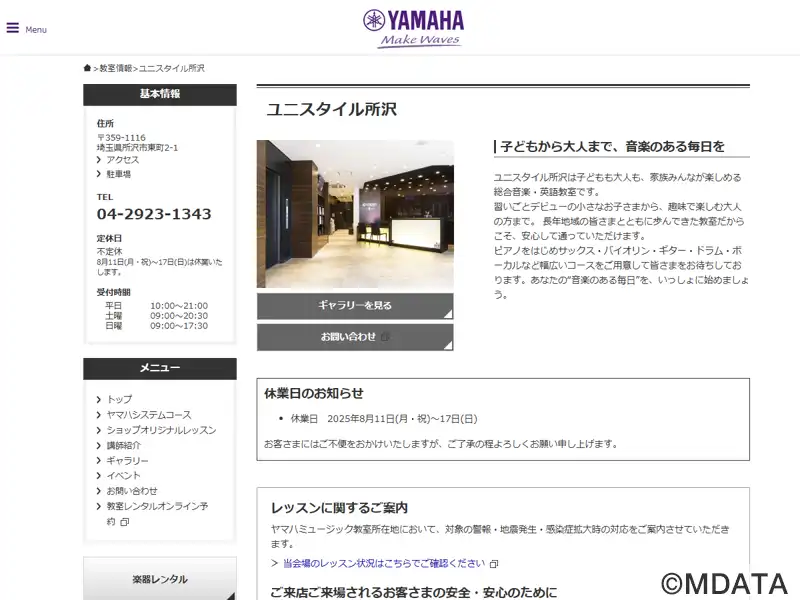Click the chevron before 講師紹介
800x600 pixels.
click(x=99, y=445)
